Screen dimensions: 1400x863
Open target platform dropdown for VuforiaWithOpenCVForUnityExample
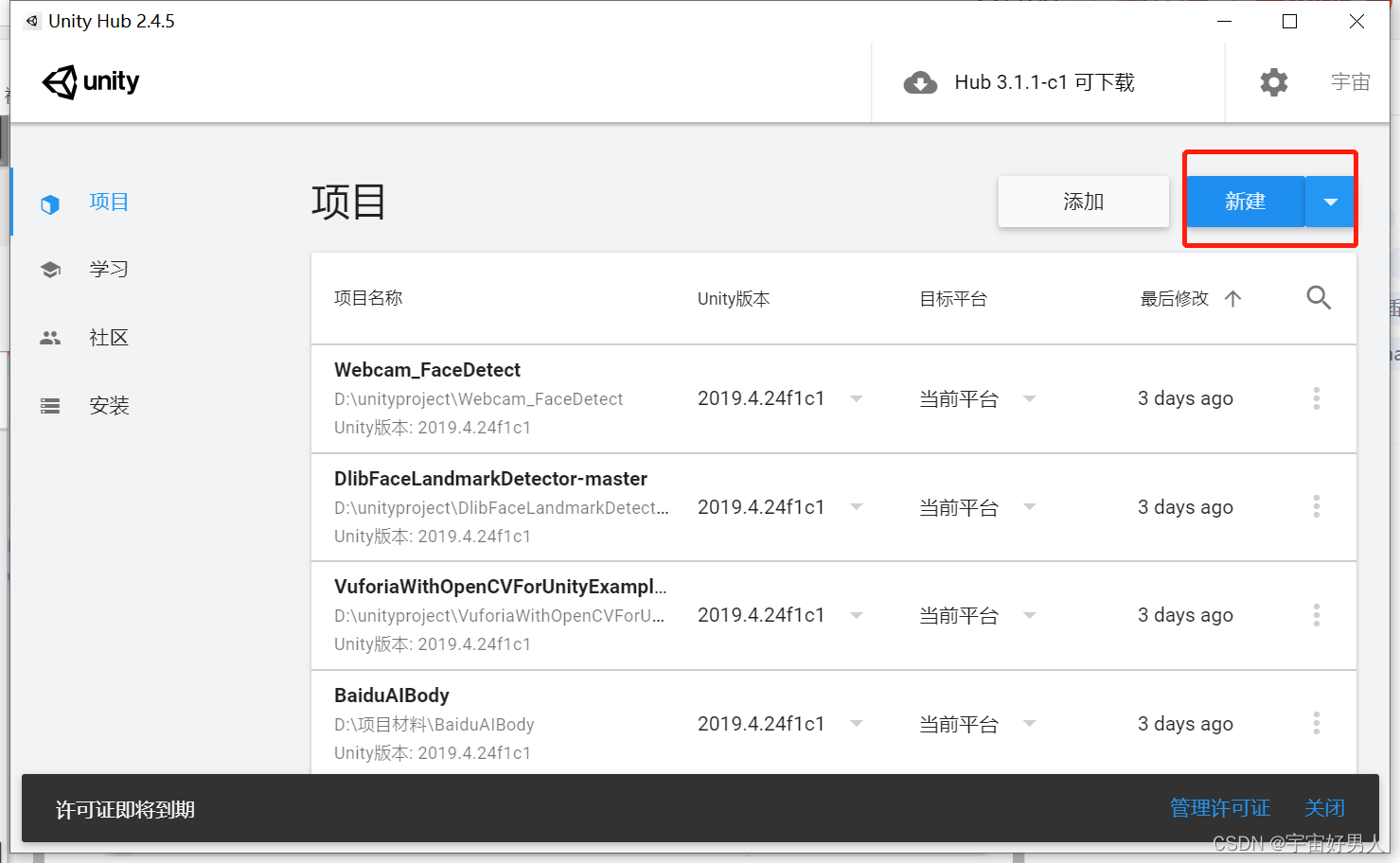[x=1030, y=616]
